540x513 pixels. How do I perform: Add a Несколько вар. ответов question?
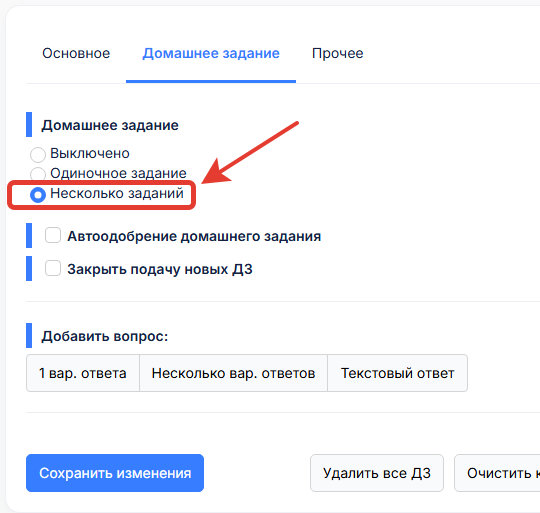coord(233,373)
